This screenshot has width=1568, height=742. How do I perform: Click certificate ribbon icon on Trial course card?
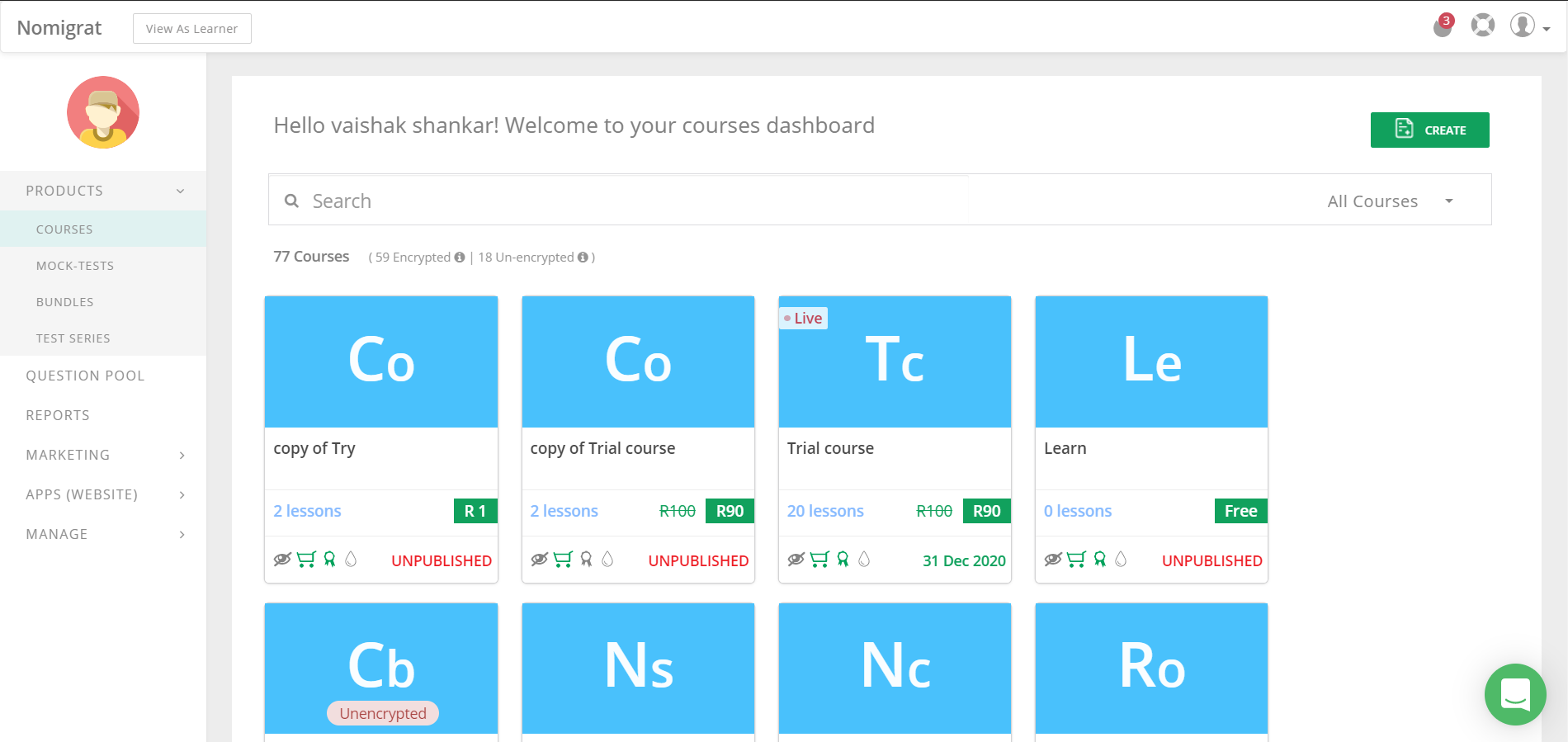pyautogui.click(x=843, y=560)
